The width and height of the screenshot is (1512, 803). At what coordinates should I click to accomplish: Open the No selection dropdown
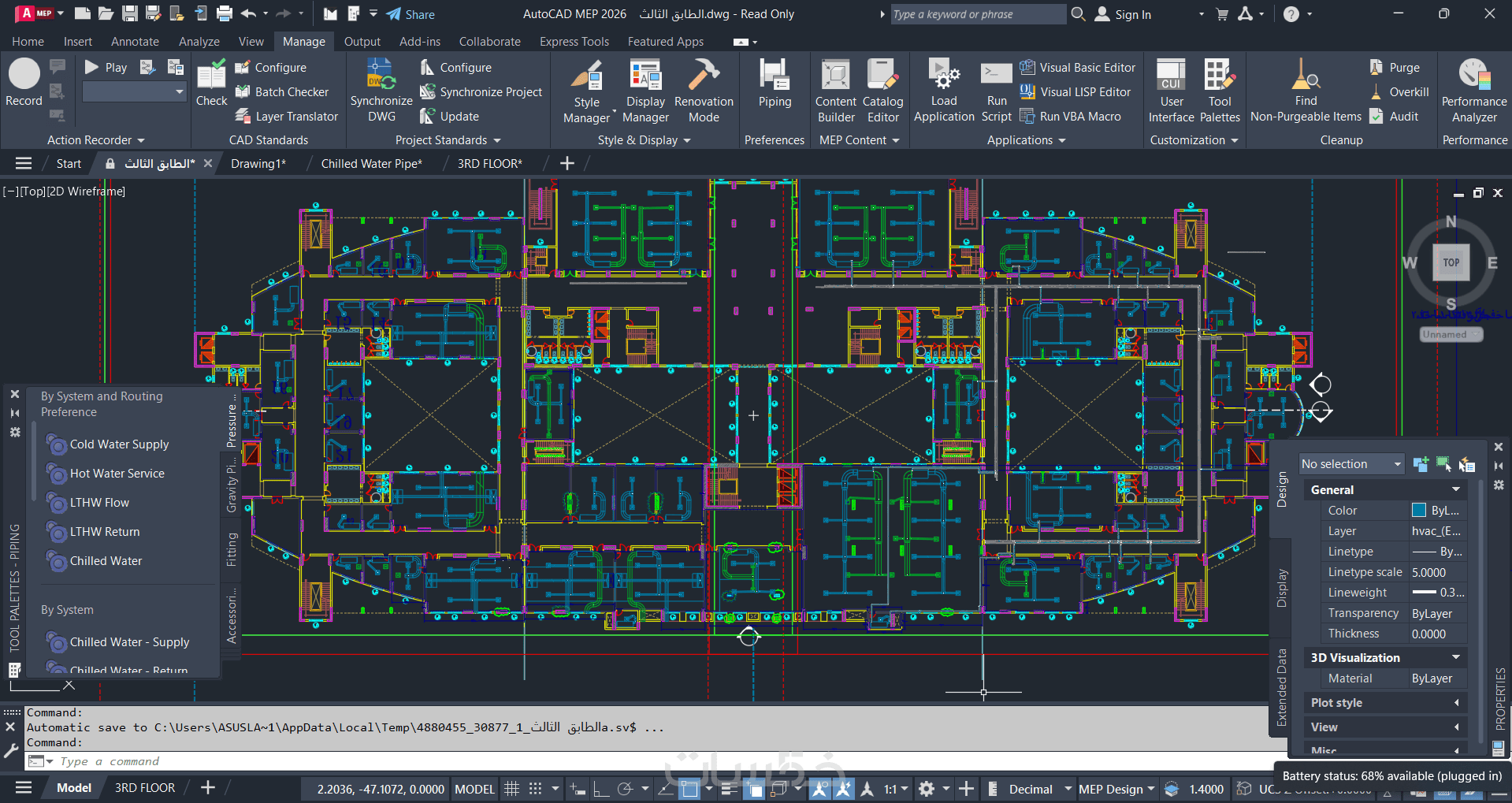(1351, 464)
